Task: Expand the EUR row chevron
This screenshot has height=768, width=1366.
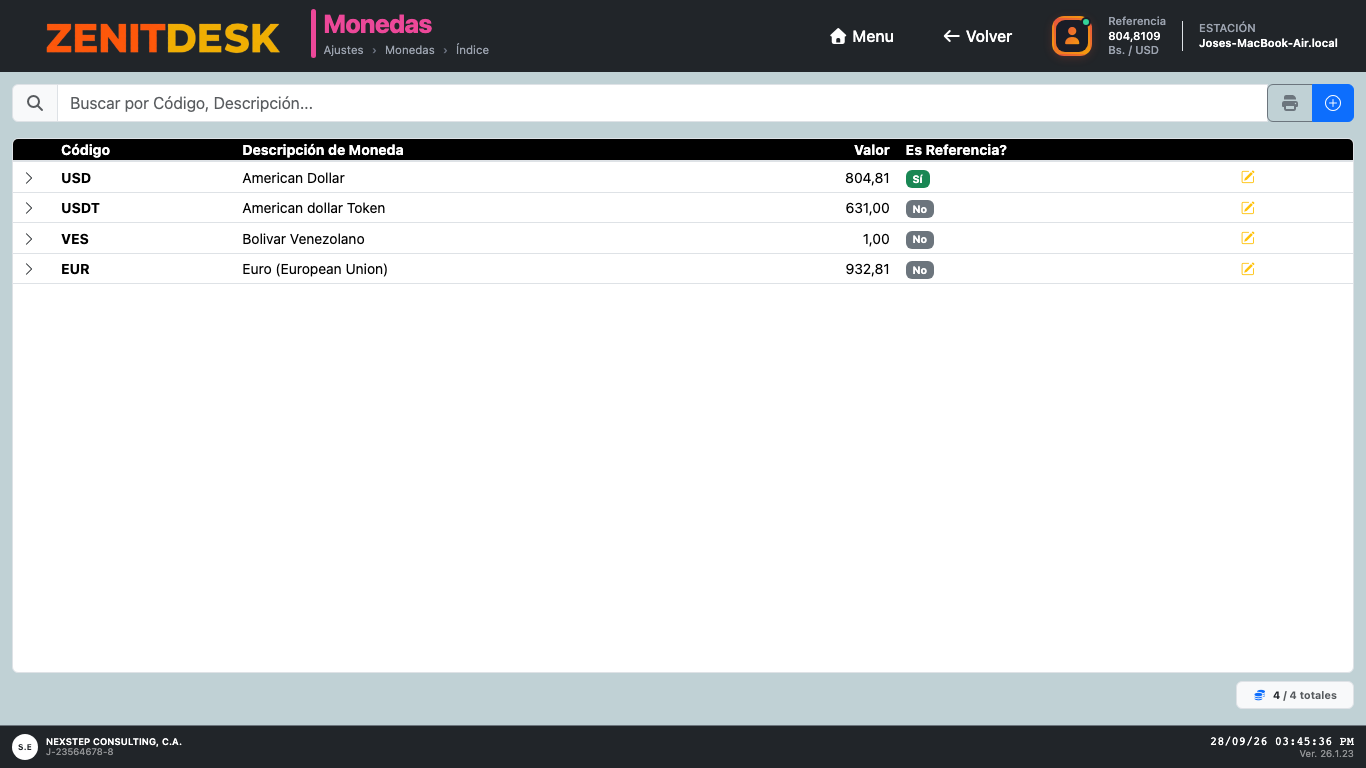Action: pos(29,269)
